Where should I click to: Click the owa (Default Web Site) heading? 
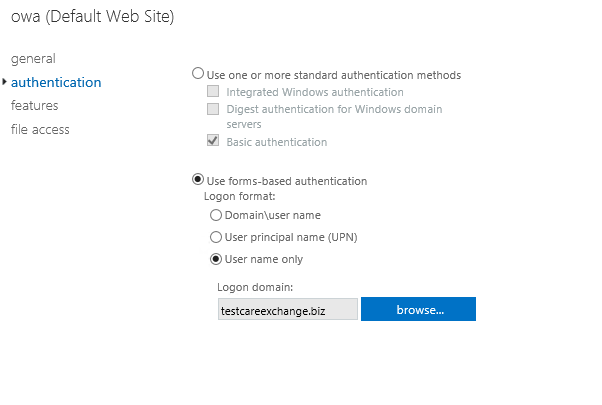[x=93, y=17]
